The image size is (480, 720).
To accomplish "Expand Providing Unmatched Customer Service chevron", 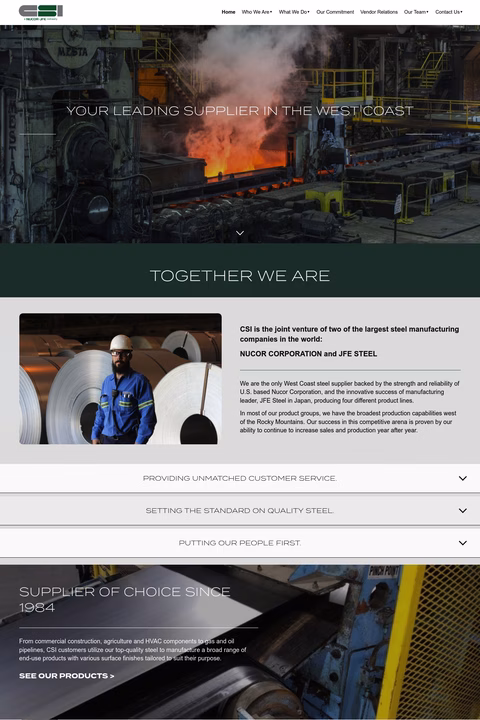I will coord(463,478).
